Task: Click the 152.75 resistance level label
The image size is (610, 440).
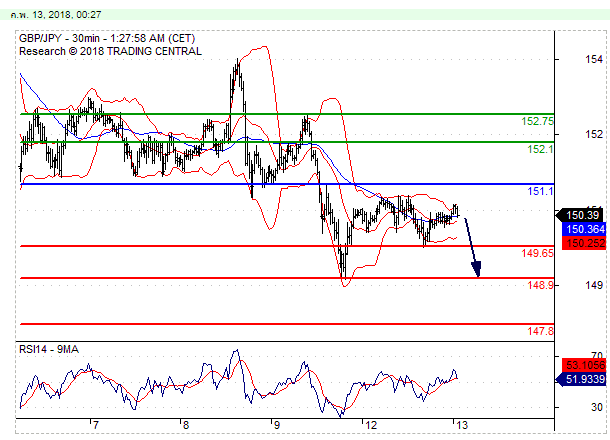Action: pyautogui.click(x=538, y=121)
